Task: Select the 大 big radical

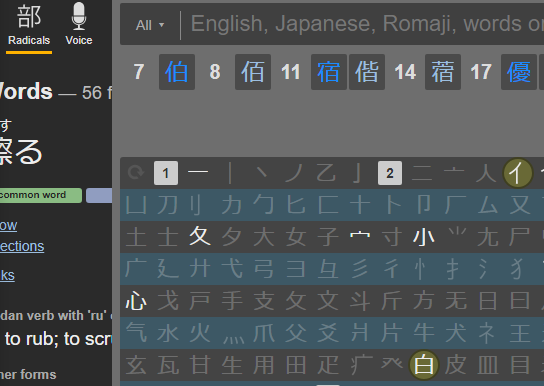Action: (264, 237)
